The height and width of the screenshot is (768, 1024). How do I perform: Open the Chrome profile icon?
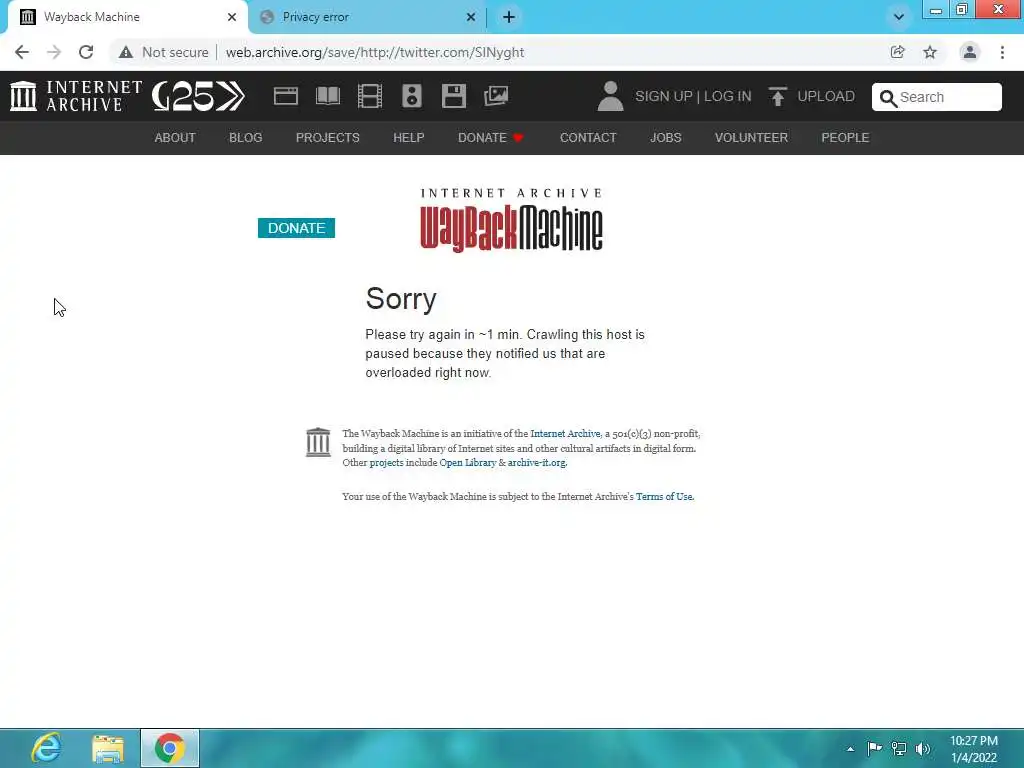(x=970, y=52)
